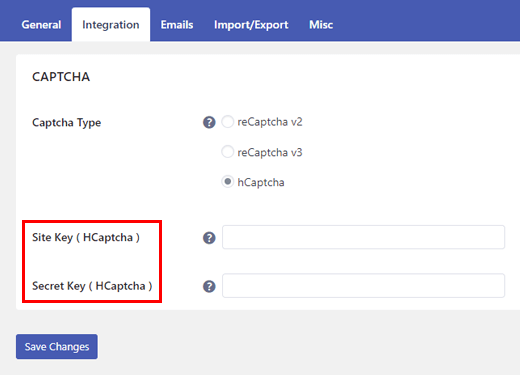
Task: Focus the Site Key (HCaptcha) input field
Action: coord(363,237)
